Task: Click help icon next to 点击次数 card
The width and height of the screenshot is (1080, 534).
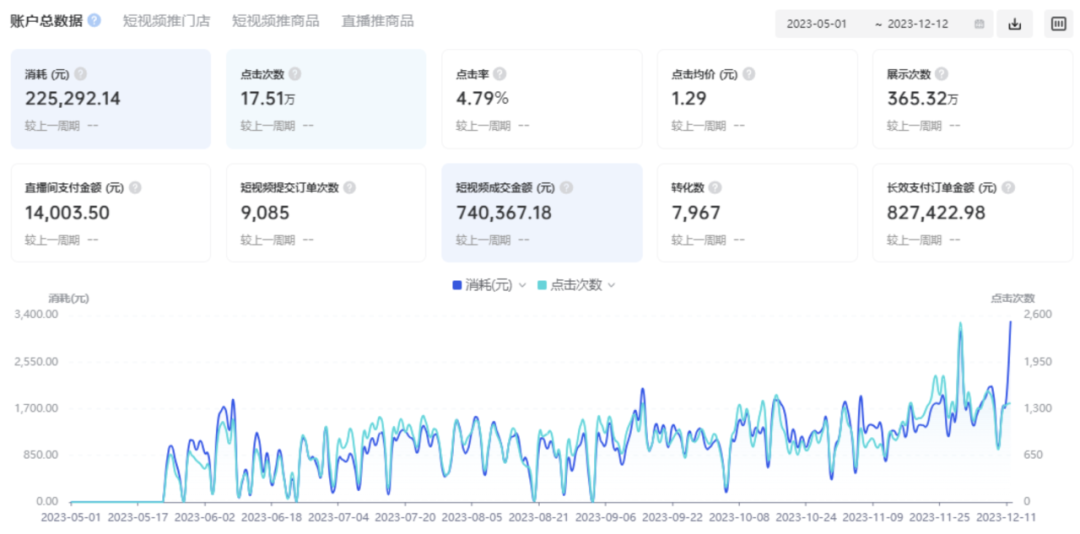Action: [295, 74]
